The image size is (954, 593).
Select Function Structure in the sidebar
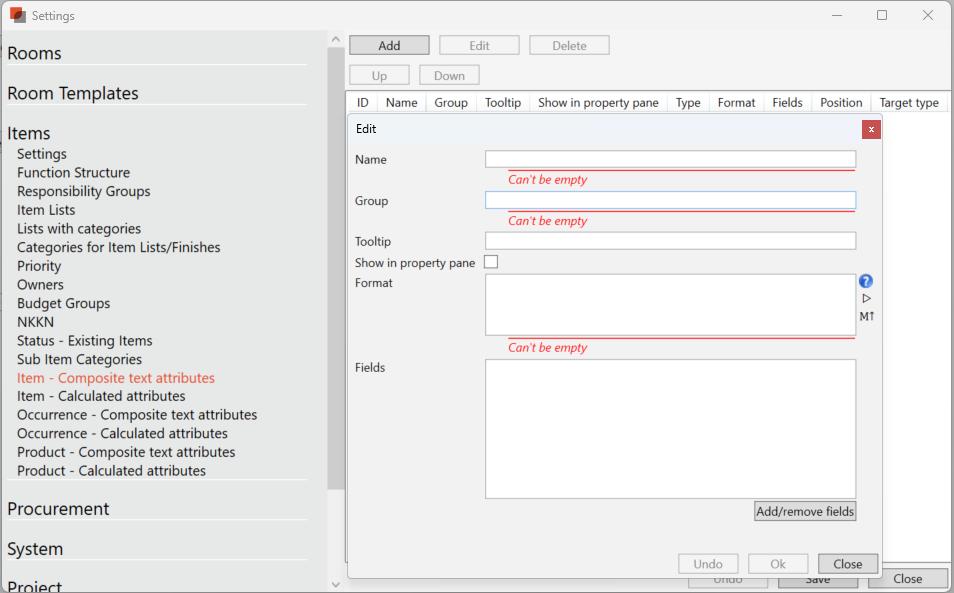point(73,173)
